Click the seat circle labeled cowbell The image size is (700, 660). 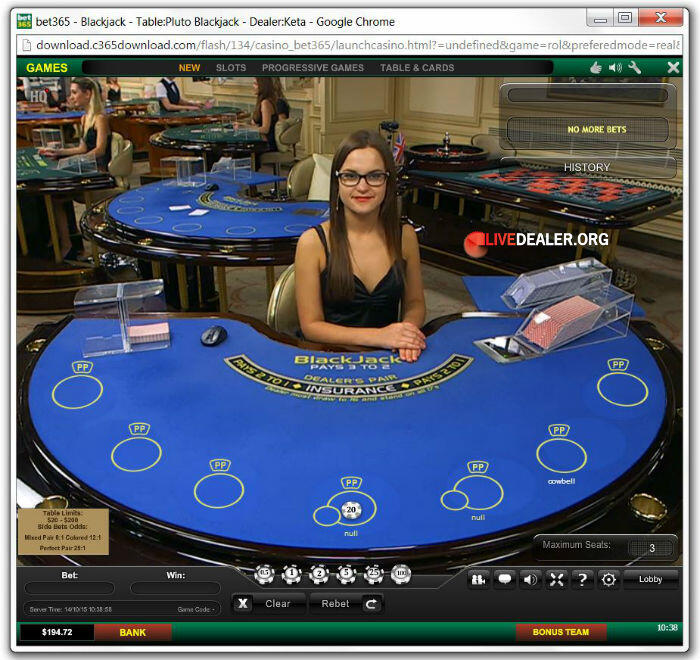coord(561,455)
